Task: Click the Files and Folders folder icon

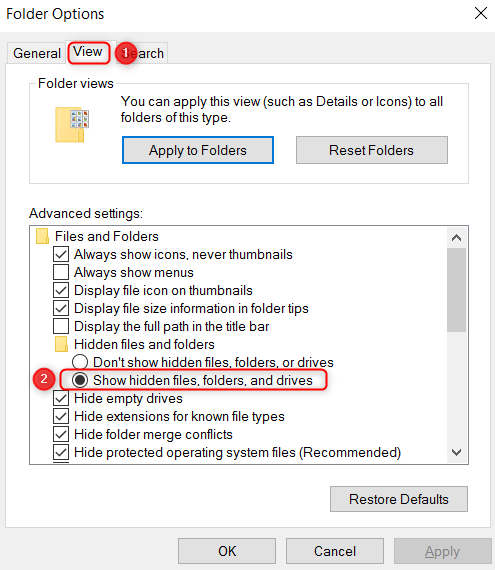Action: 43,236
